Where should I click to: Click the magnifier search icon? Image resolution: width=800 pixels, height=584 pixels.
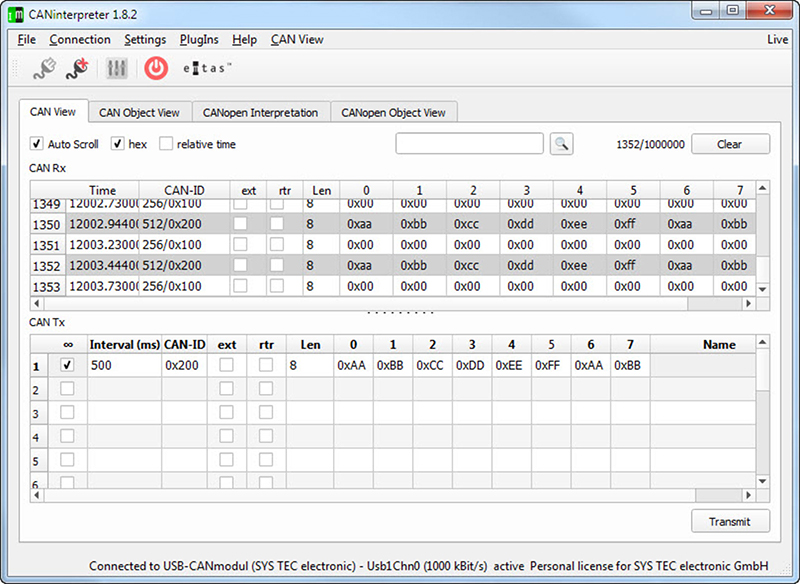point(561,144)
